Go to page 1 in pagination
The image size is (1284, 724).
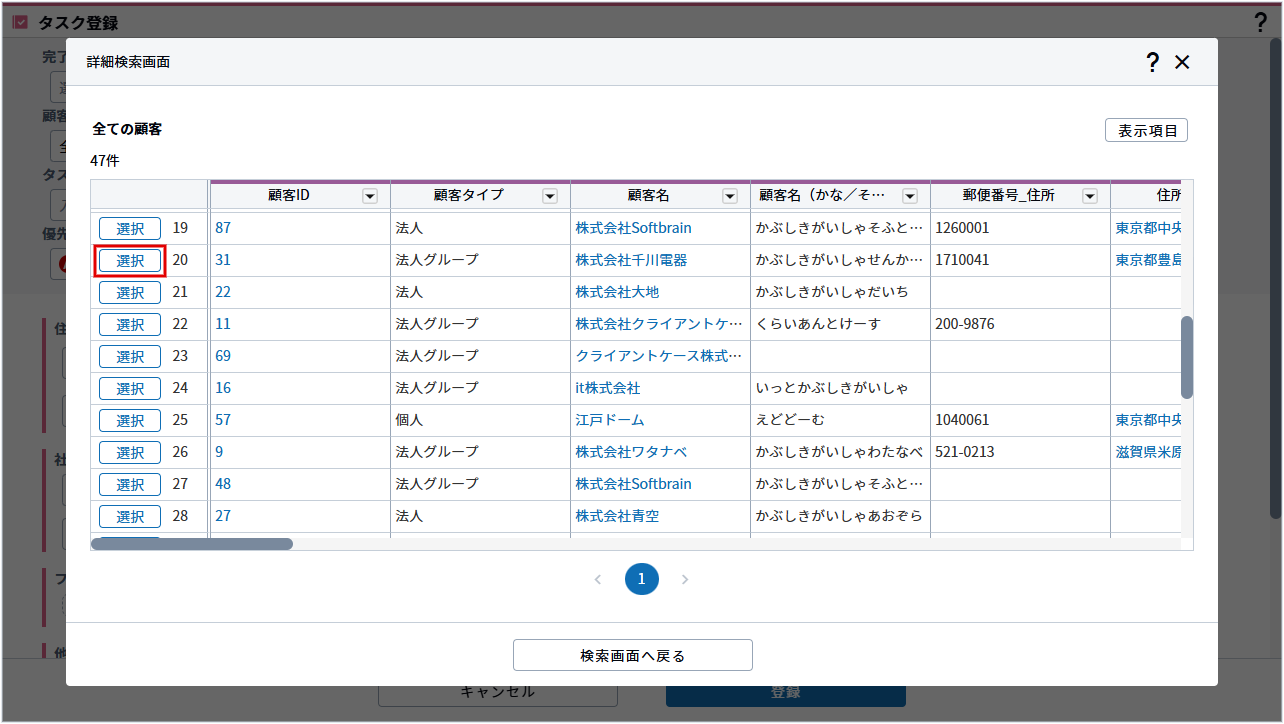coord(642,579)
